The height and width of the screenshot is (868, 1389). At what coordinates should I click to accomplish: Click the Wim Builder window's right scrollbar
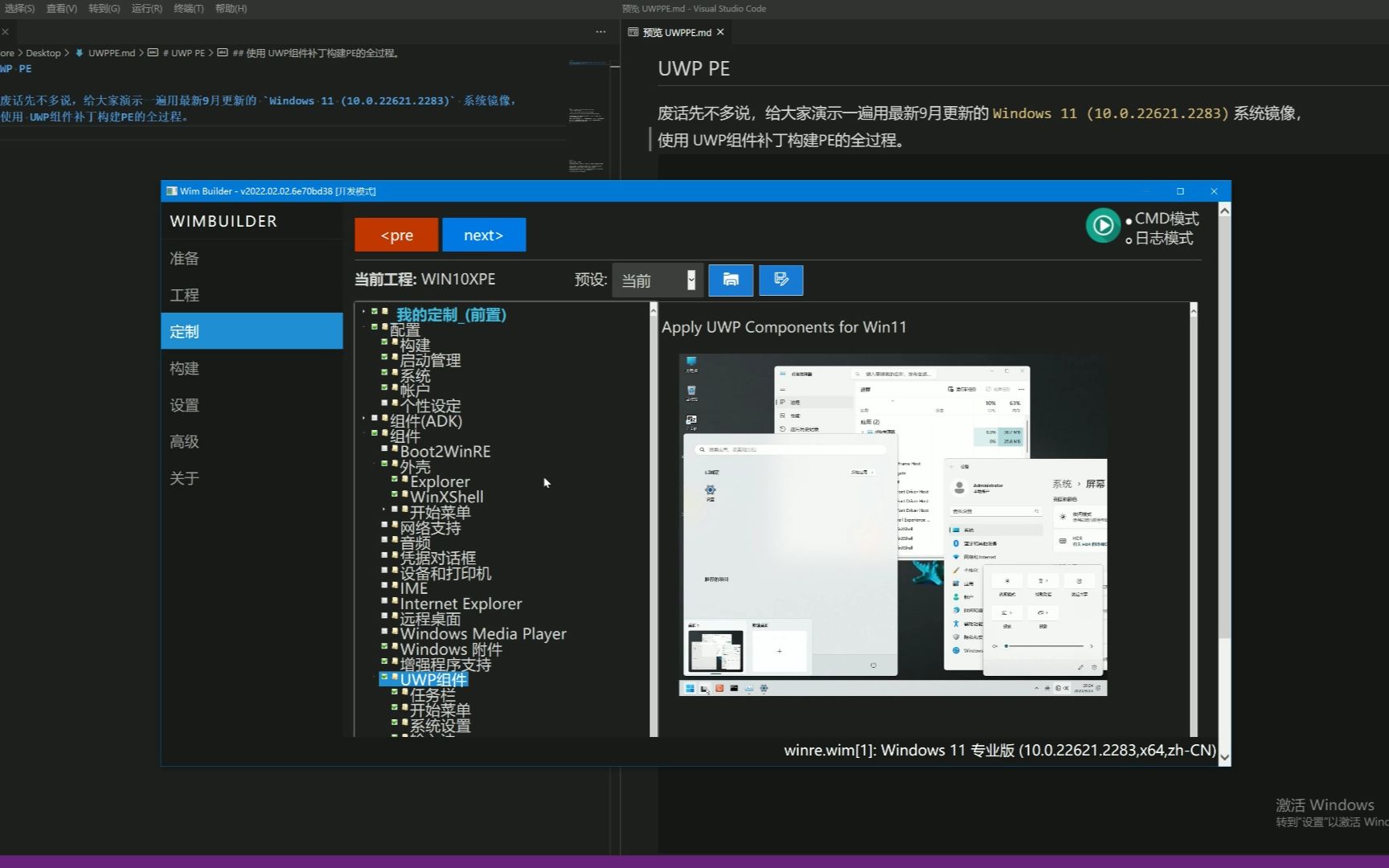coord(1224,484)
